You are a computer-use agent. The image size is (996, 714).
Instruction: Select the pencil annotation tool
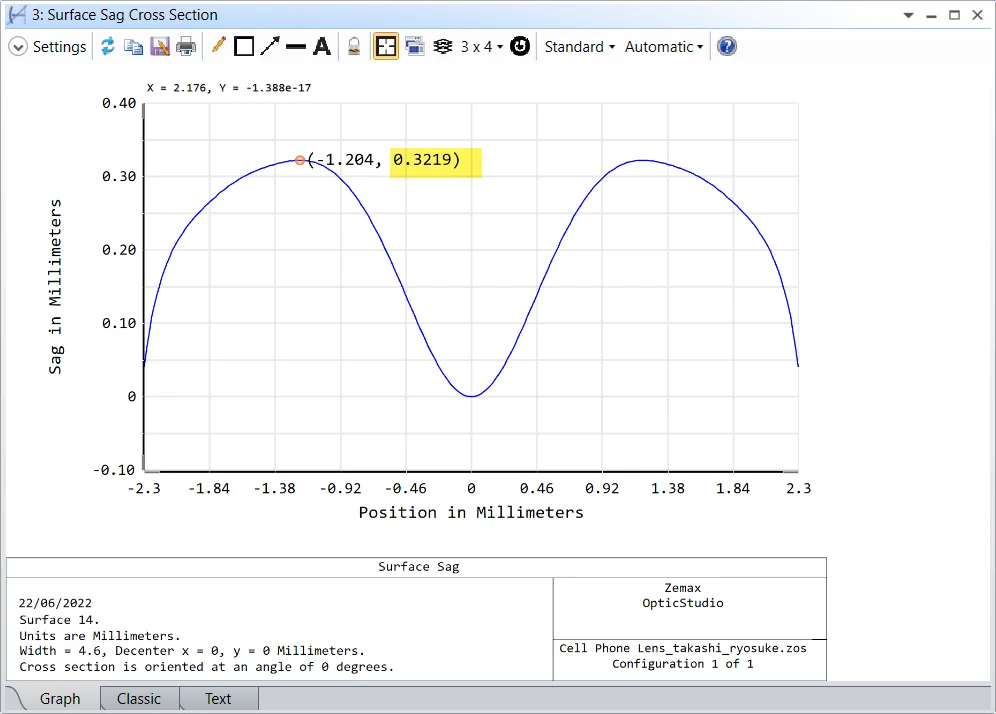point(218,47)
